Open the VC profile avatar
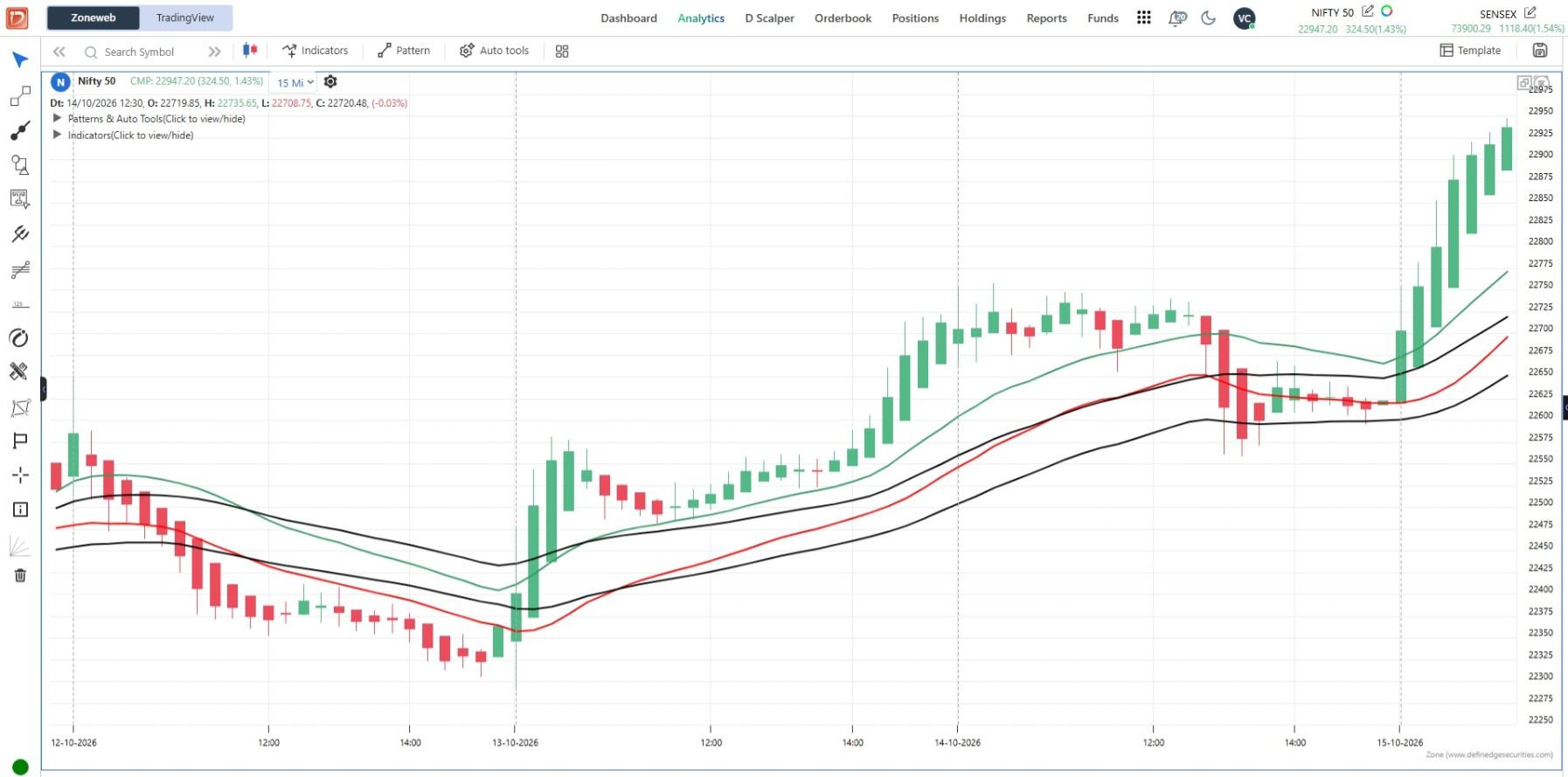The width and height of the screenshot is (1568, 777). pyautogui.click(x=1245, y=18)
